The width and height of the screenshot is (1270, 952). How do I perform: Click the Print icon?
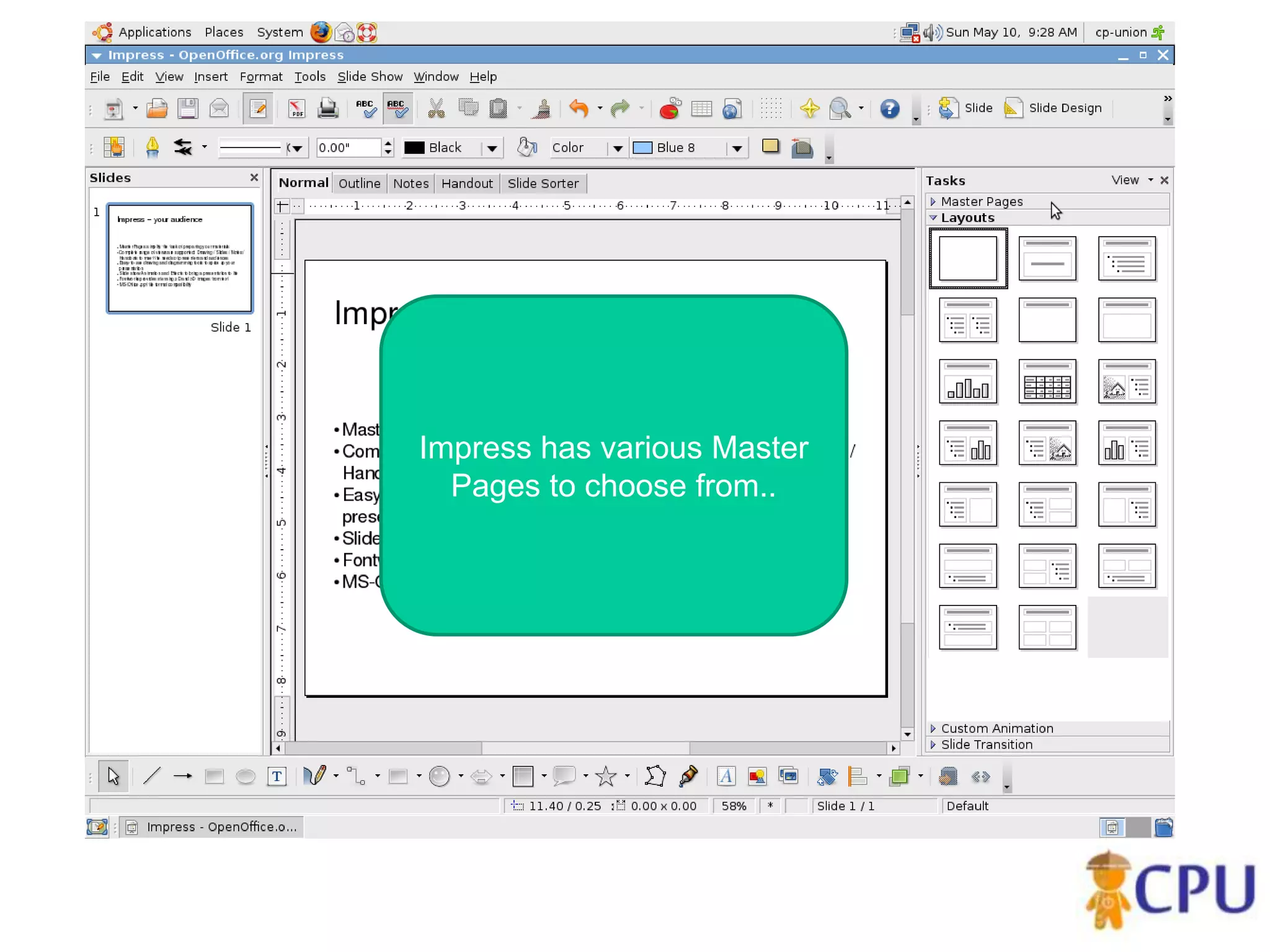coord(327,109)
